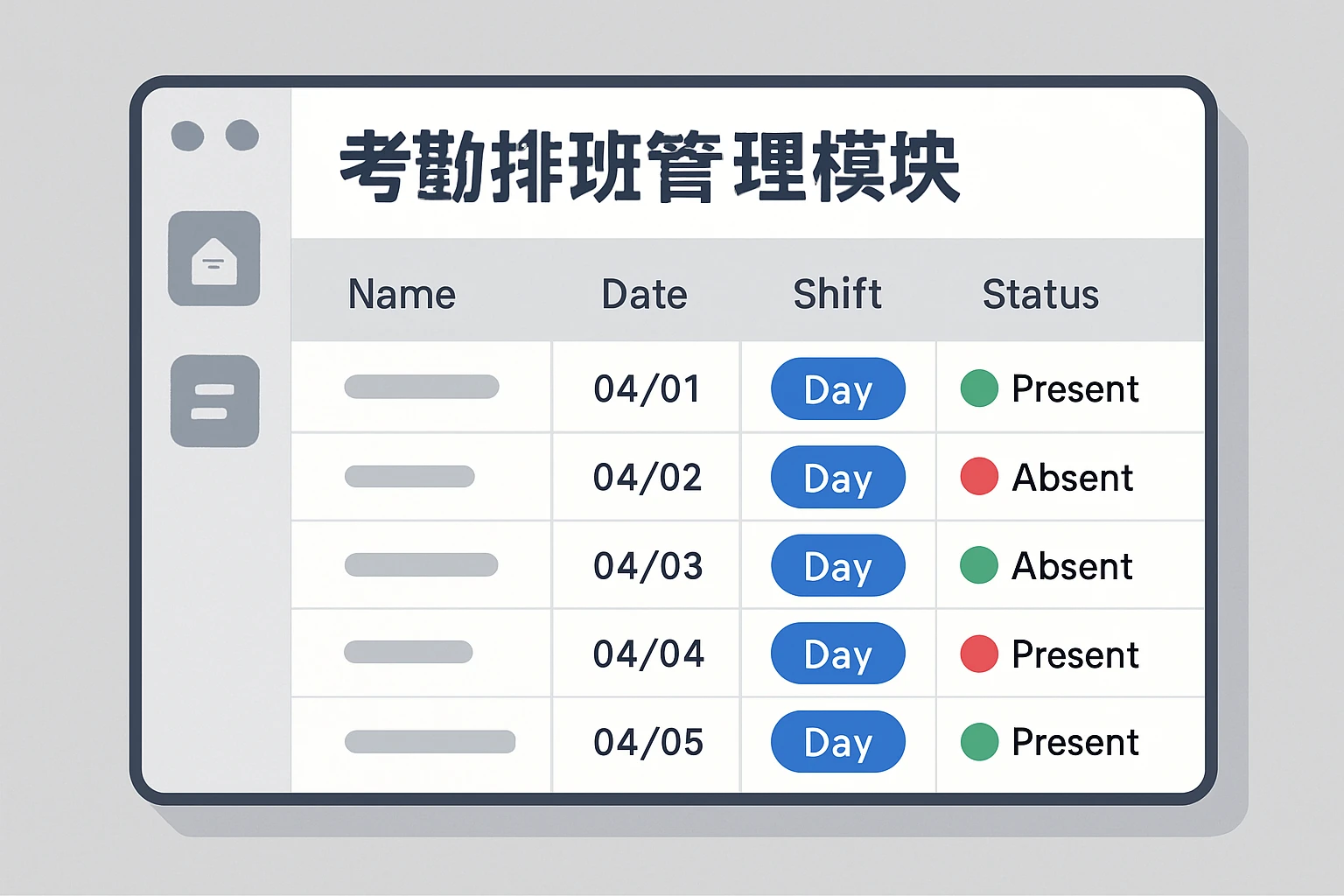The width and height of the screenshot is (1344, 896).
Task: Click the Absent status text for 04/02
Action: (x=1072, y=478)
